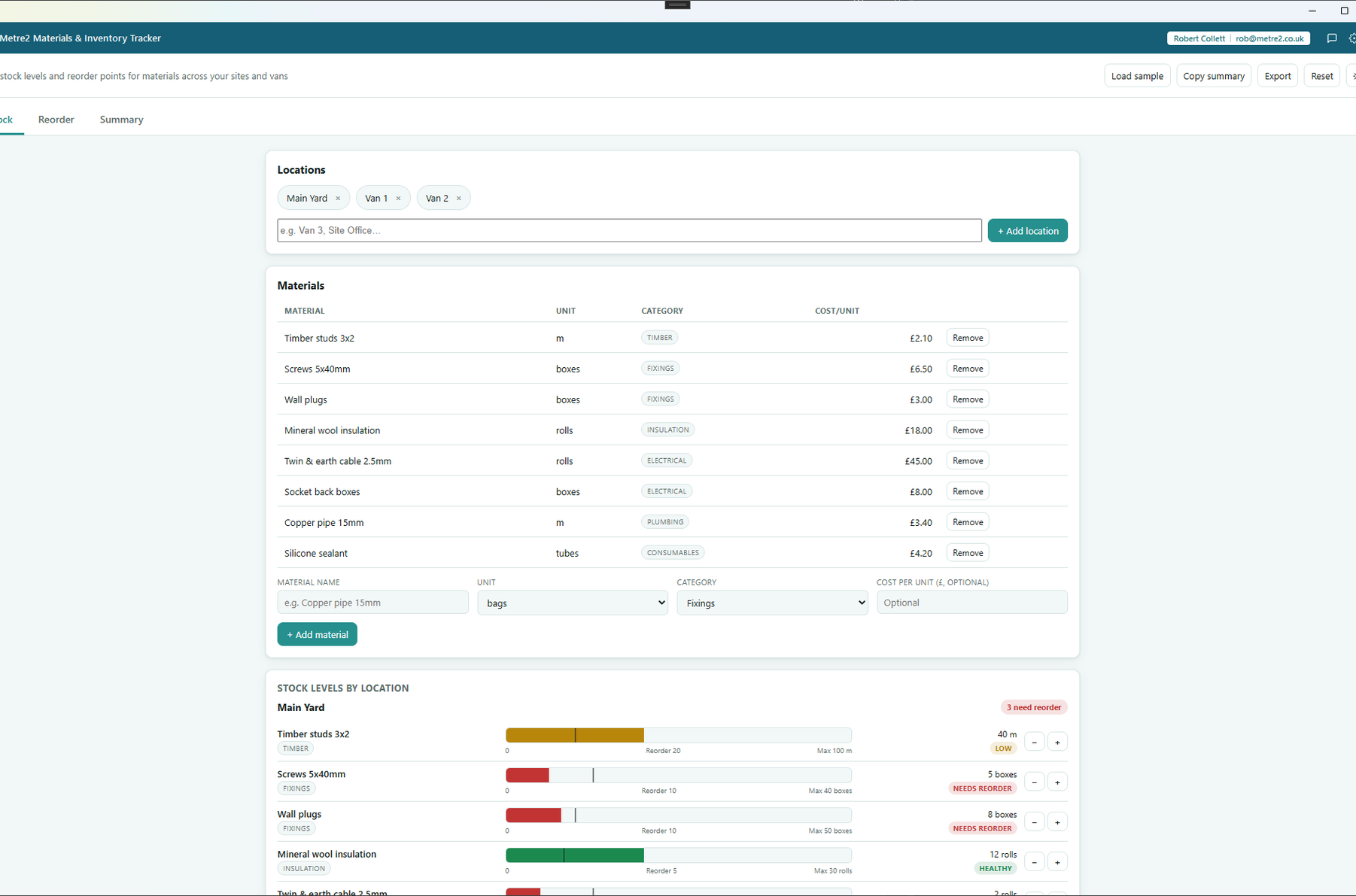Click the 3 need reorder badge
Image resolution: width=1356 pixels, height=896 pixels.
click(x=1034, y=707)
